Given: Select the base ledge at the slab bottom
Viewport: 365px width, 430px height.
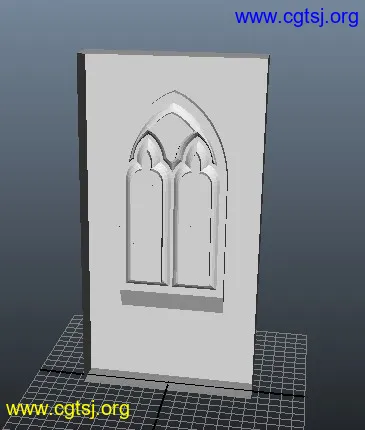Looking at the screenshot, I should click(168, 382).
